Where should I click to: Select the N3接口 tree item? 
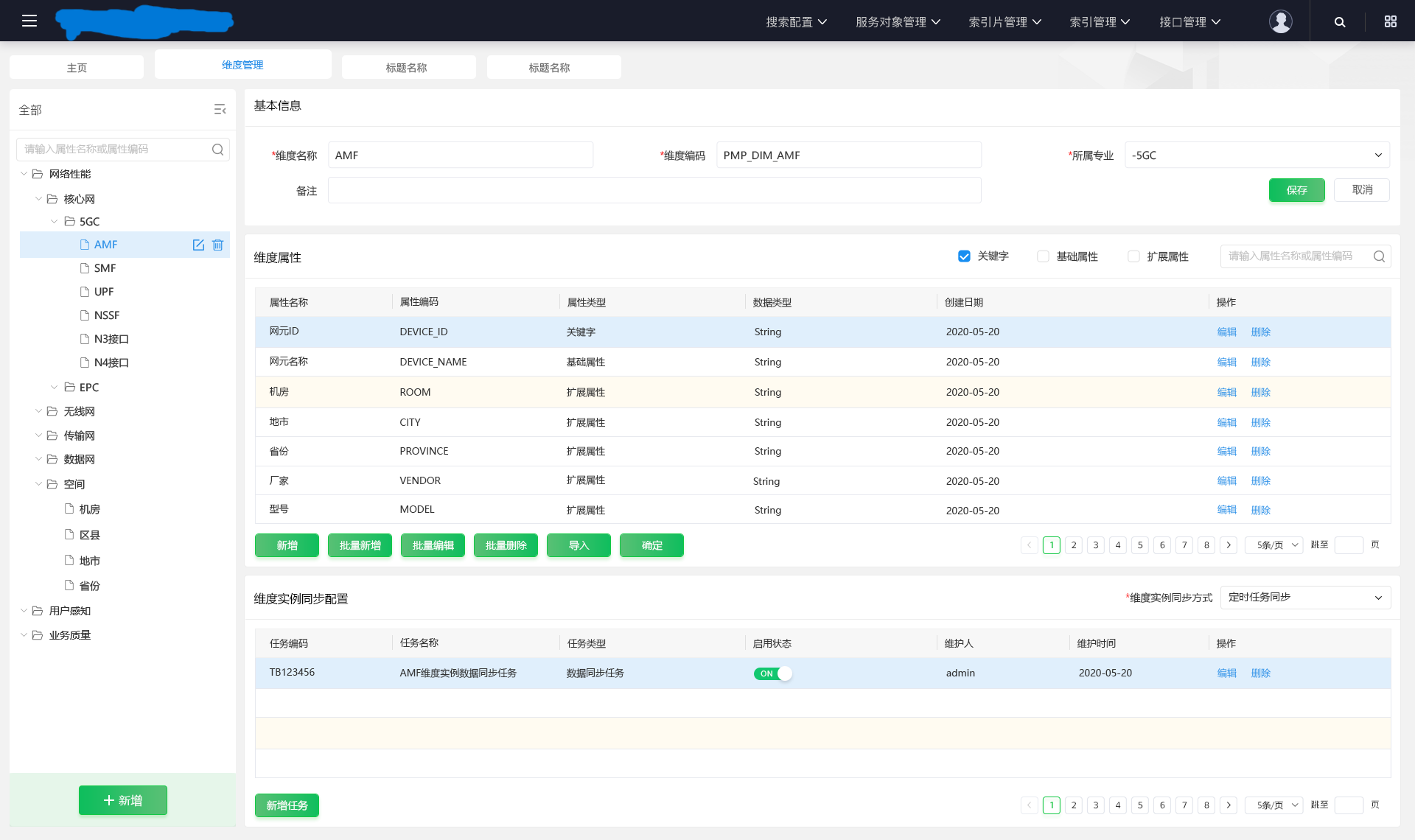(x=111, y=339)
